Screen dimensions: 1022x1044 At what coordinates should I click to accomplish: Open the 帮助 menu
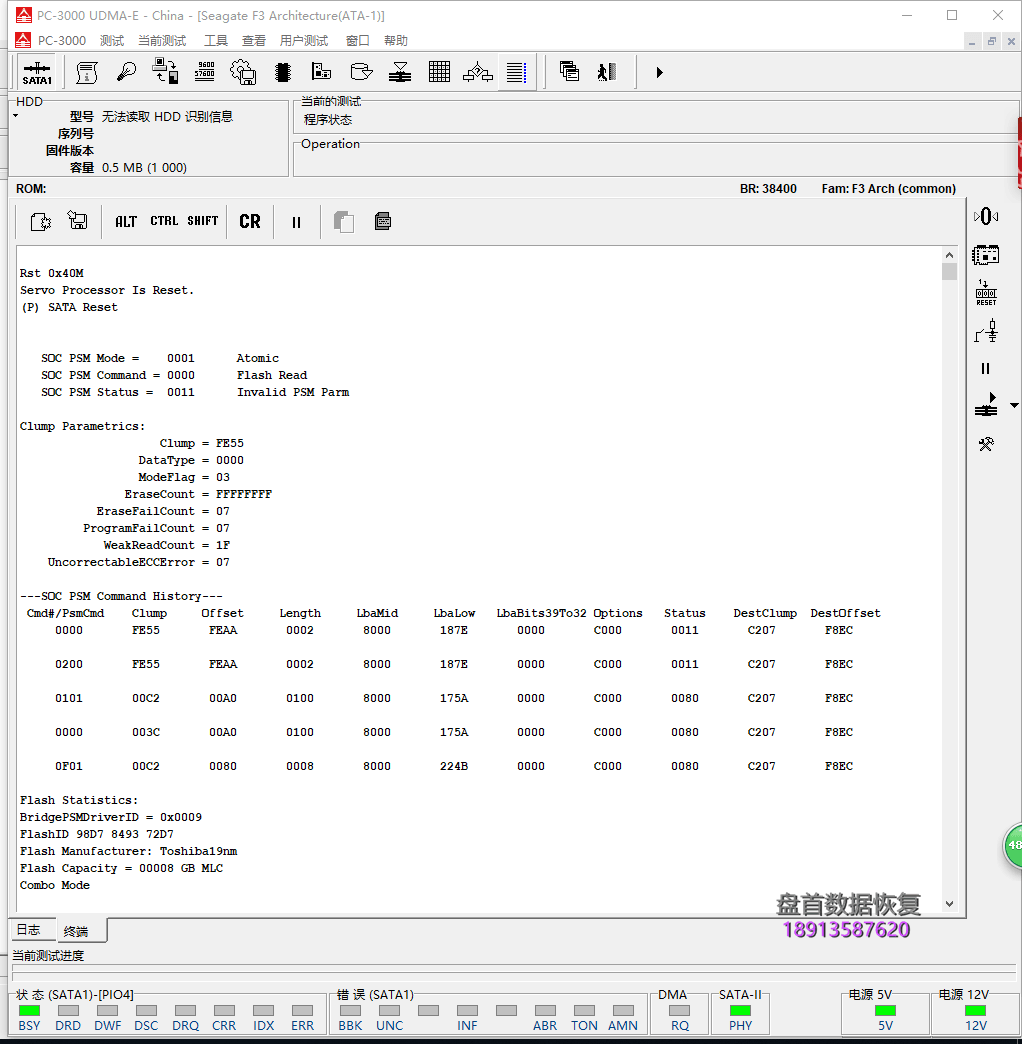(395, 41)
